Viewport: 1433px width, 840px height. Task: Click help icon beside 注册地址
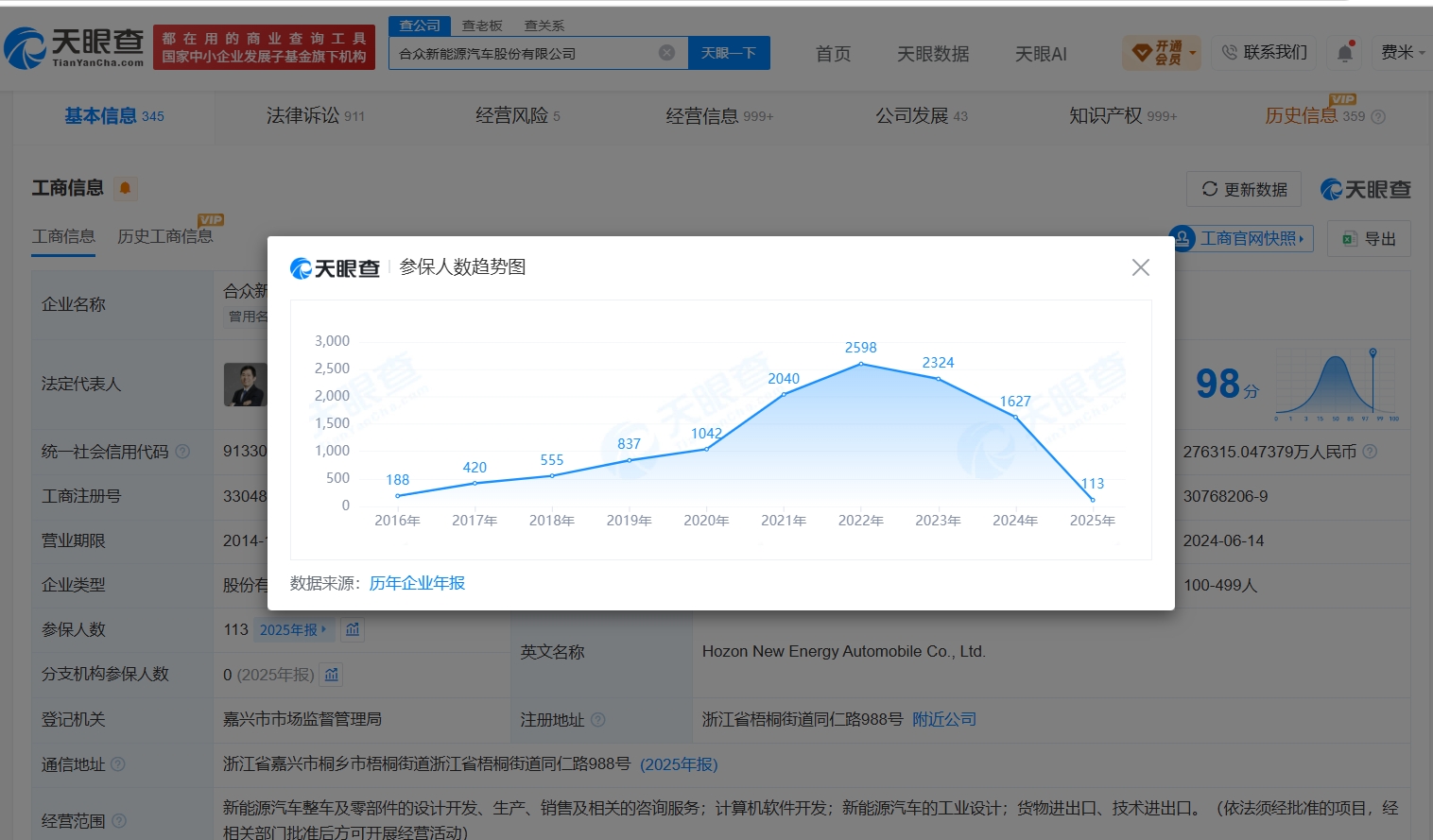(597, 720)
